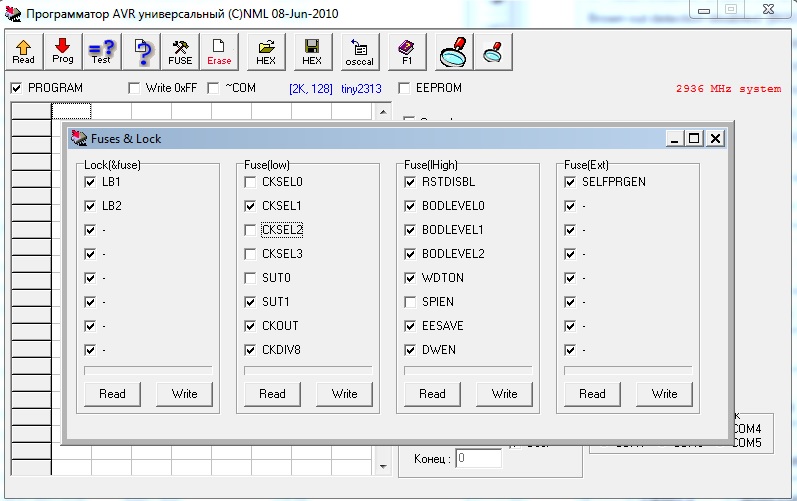Click the Erase chip toolbar button
This screenshot has height=501, width=797.
point(218,51)
